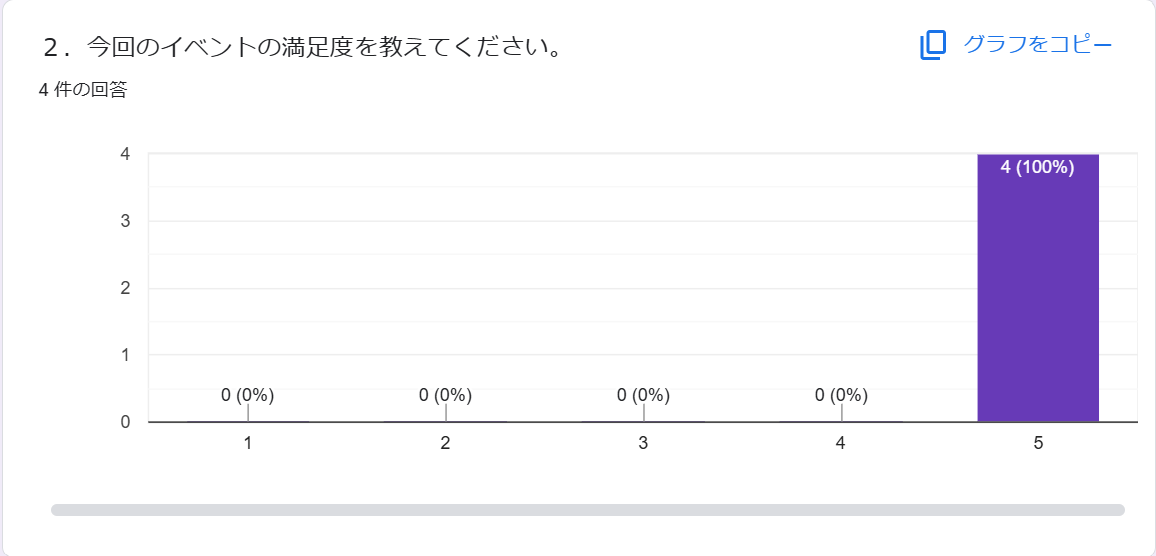The height and width of the screenshot is (556, 1156).
Task: Click x-axis label 5
Action: [x=1038, y=444]
